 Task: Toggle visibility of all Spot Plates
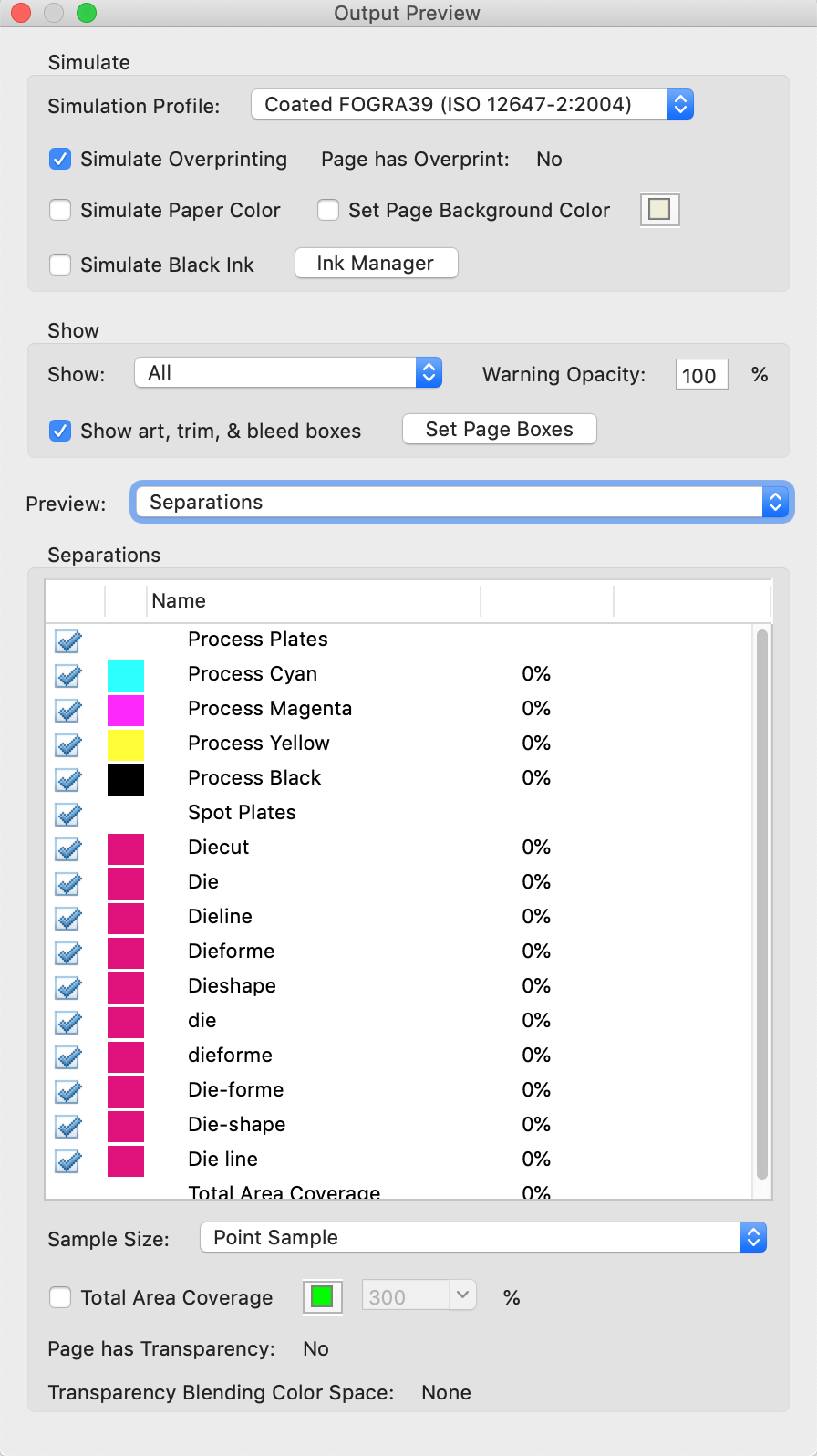point(68,814)
